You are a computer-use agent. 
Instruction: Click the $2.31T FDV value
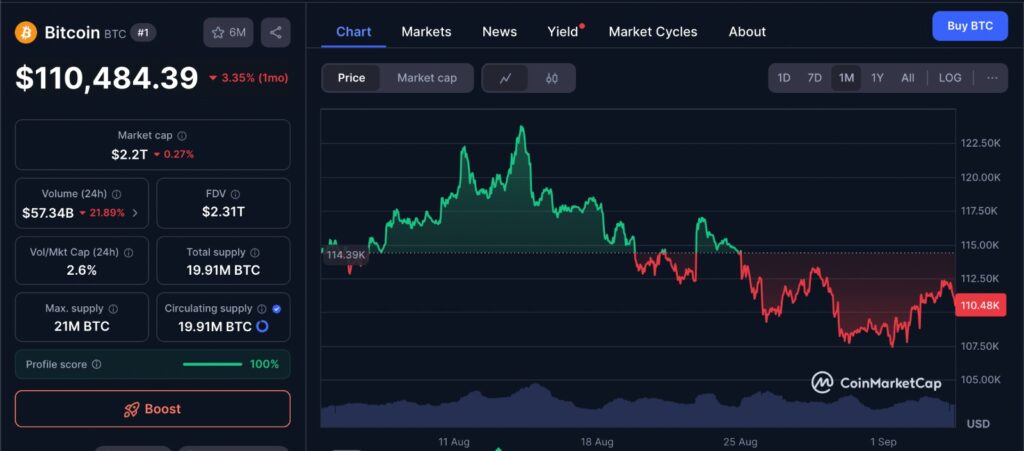click(x=223, y=211)
